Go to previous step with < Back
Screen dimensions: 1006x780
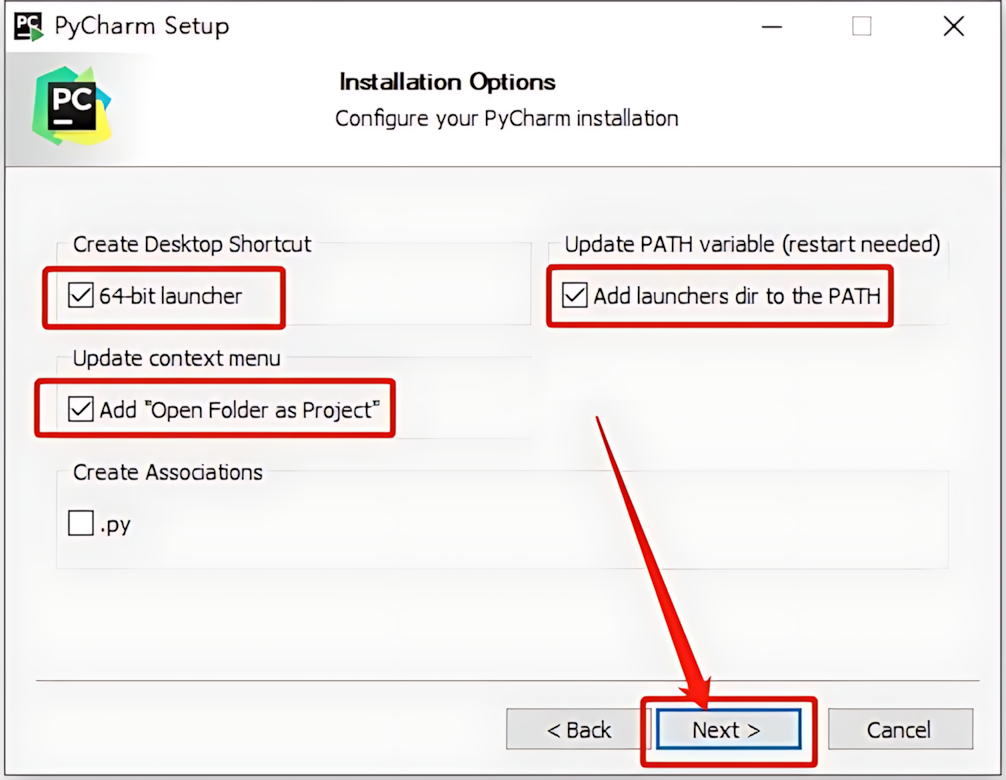tap(579, 729)
